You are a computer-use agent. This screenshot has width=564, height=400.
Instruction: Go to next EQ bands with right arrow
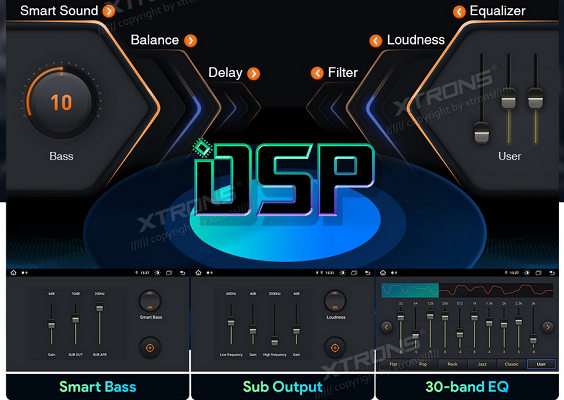[x=548, y=327]
